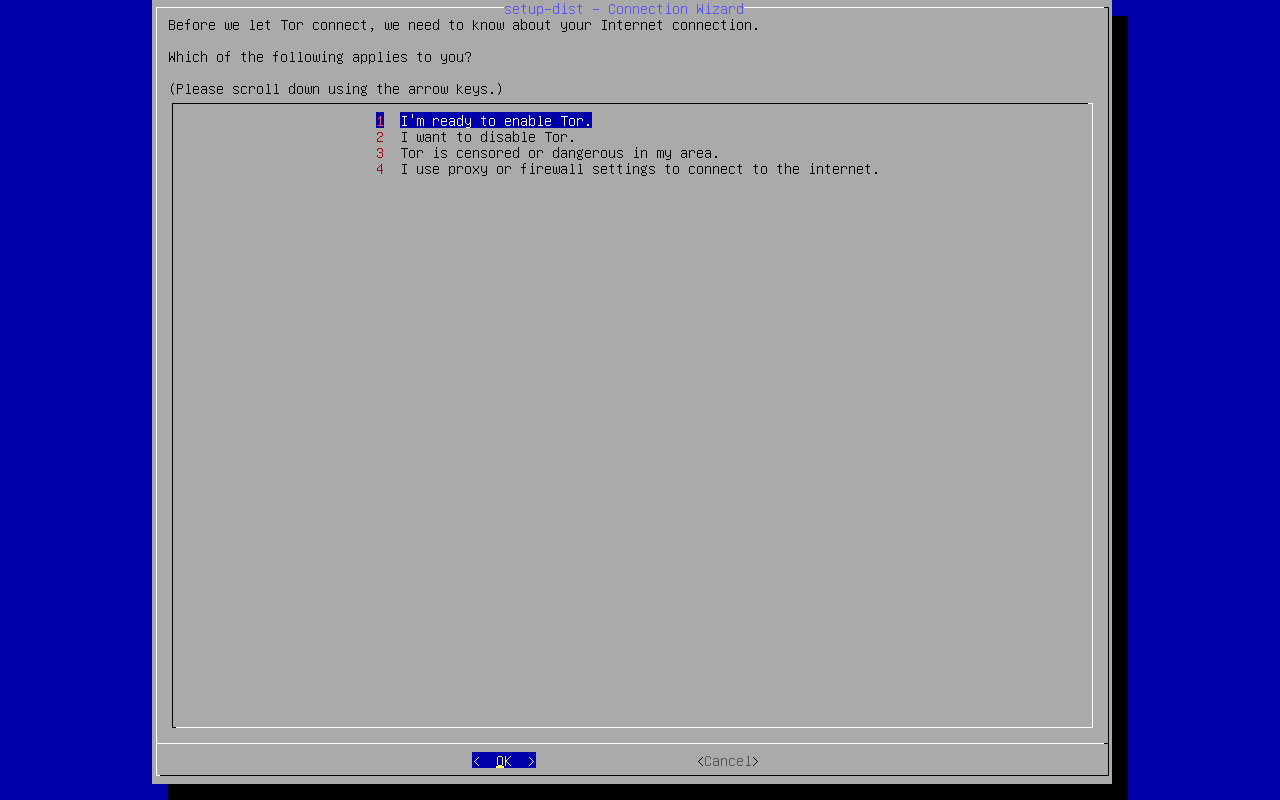Select "I'm ready to enable Tor." option
This screenshot has width=1280, height=800.
point(495,121)
